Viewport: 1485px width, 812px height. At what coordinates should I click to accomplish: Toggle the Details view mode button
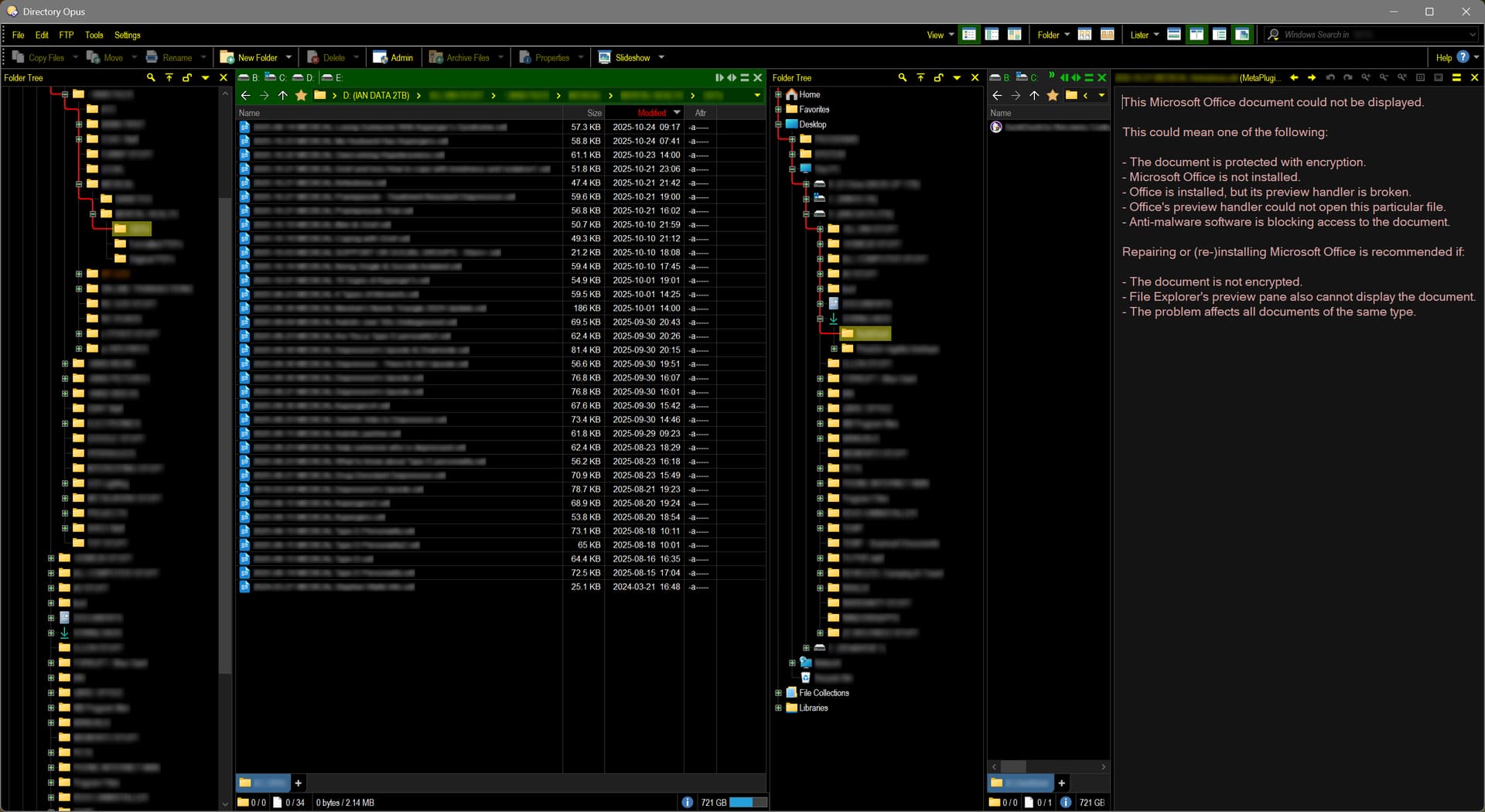point(969,35)
